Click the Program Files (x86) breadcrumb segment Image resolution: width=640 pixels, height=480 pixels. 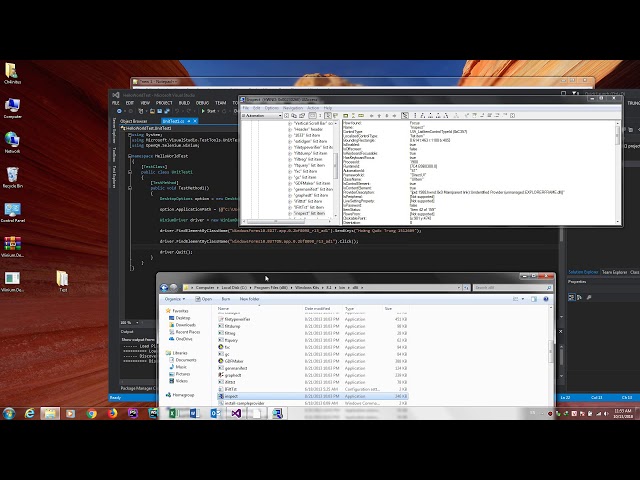pyautogui.click(x=271, y=288)
